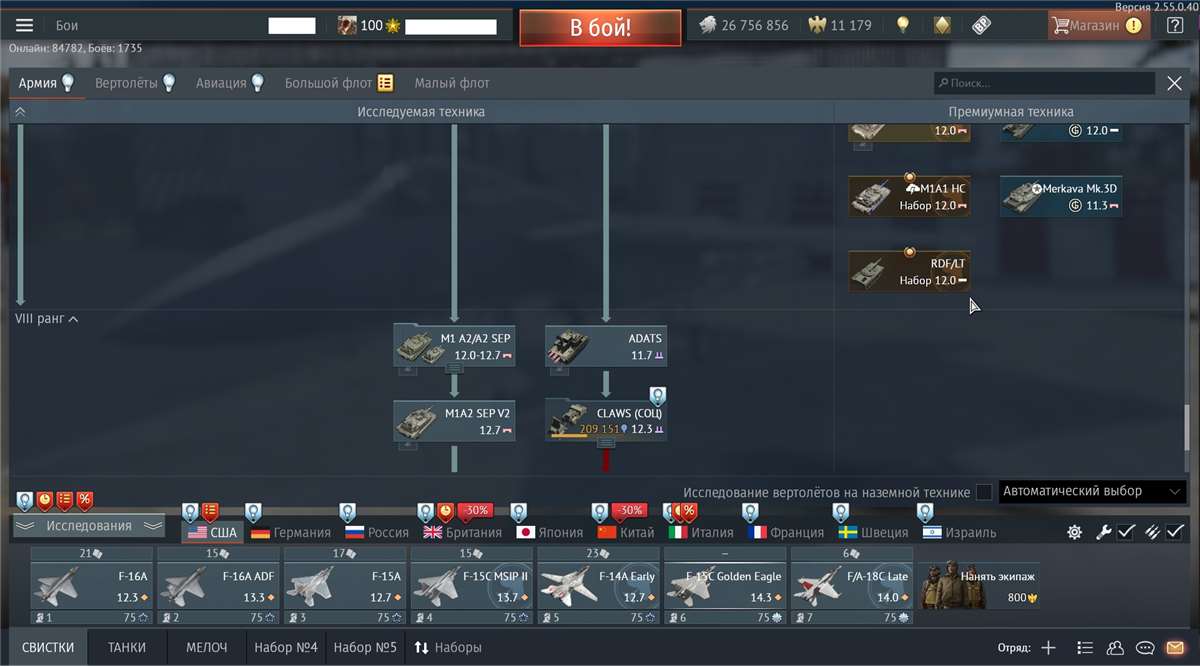The width and height of the screenshot is (1200, 666).
Task: Click the golden eagles currency icon
Action: click(815, 26)
